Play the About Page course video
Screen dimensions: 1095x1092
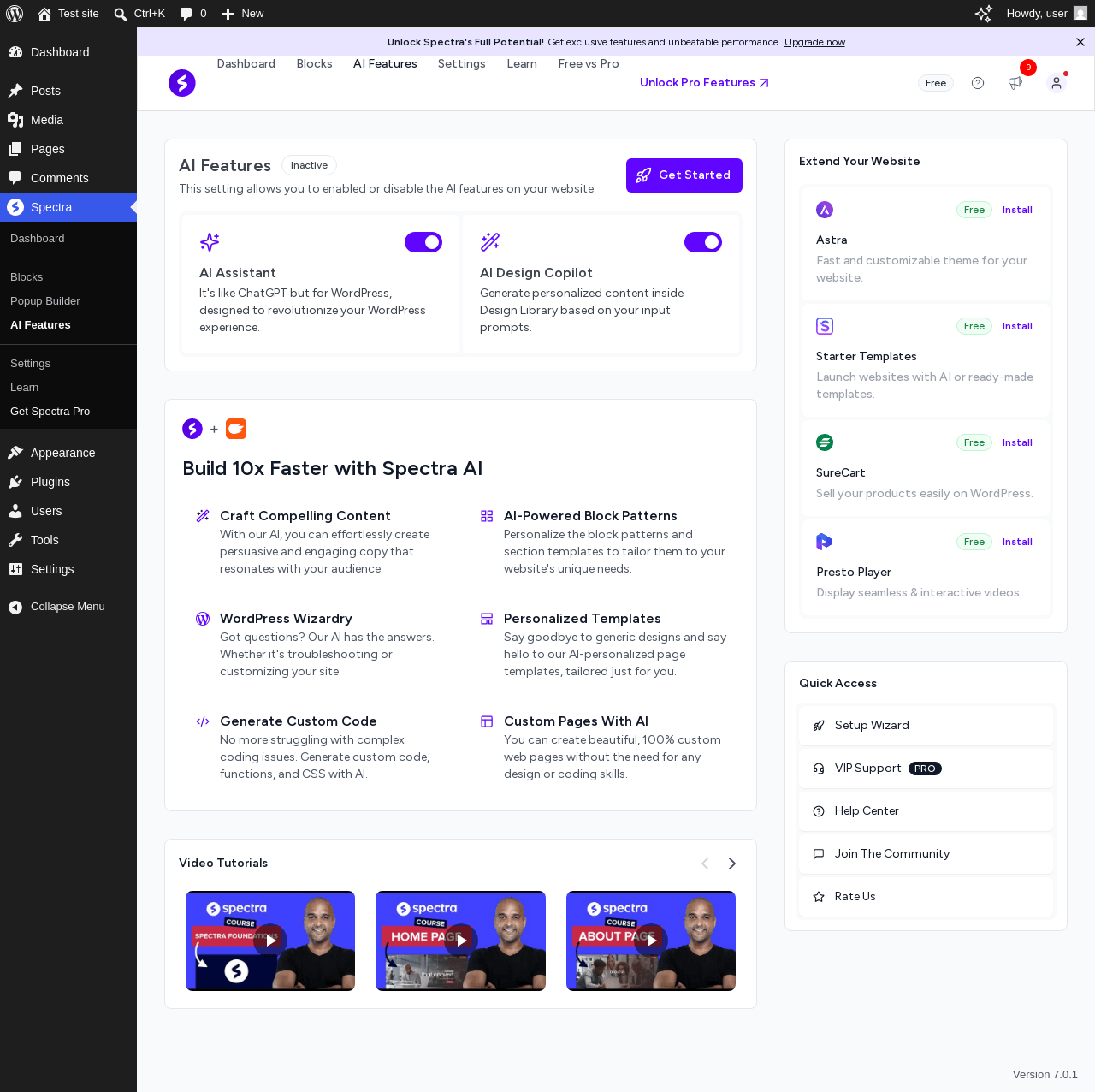[651, 941]
